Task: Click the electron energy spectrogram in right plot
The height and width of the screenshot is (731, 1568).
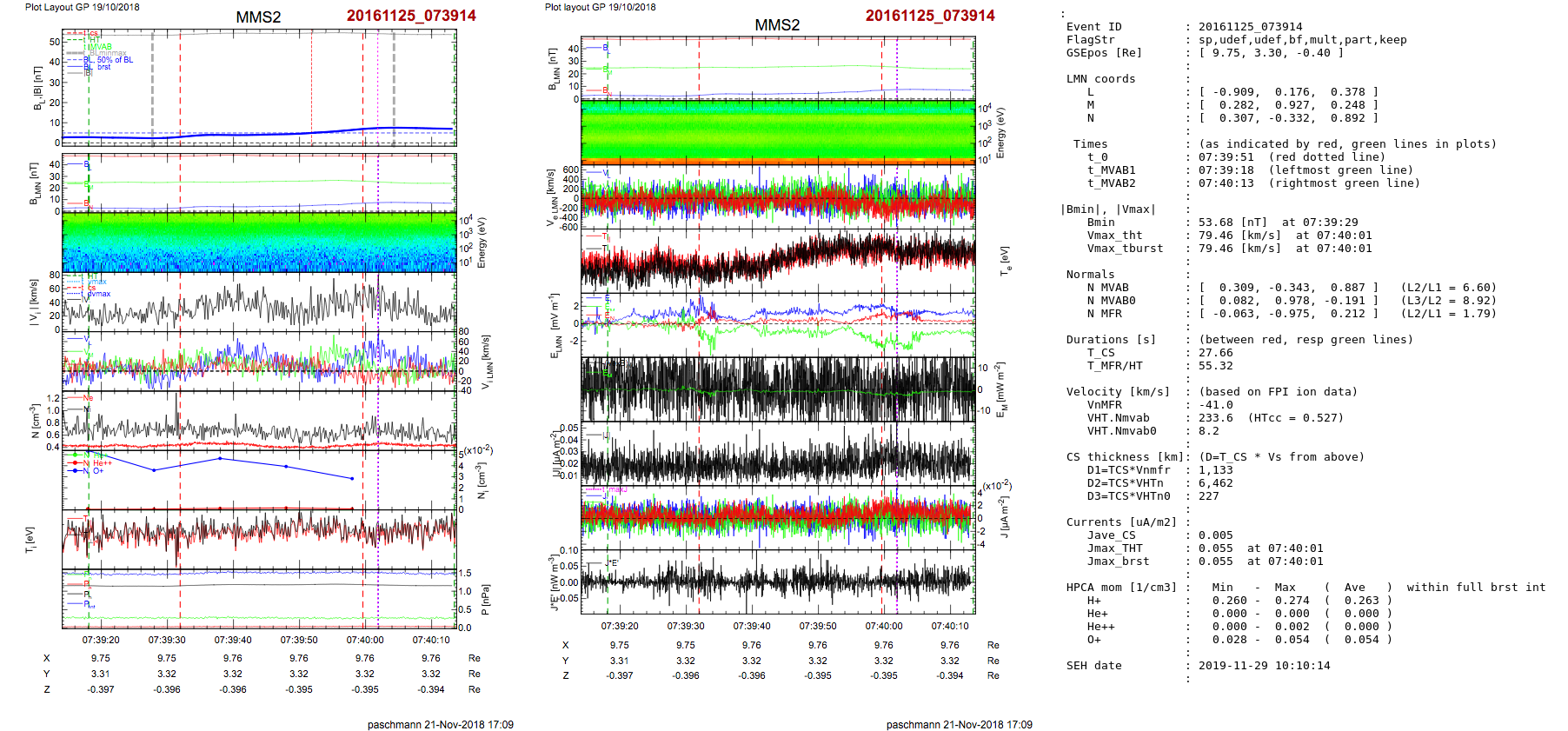Action: tap(778, 131)
